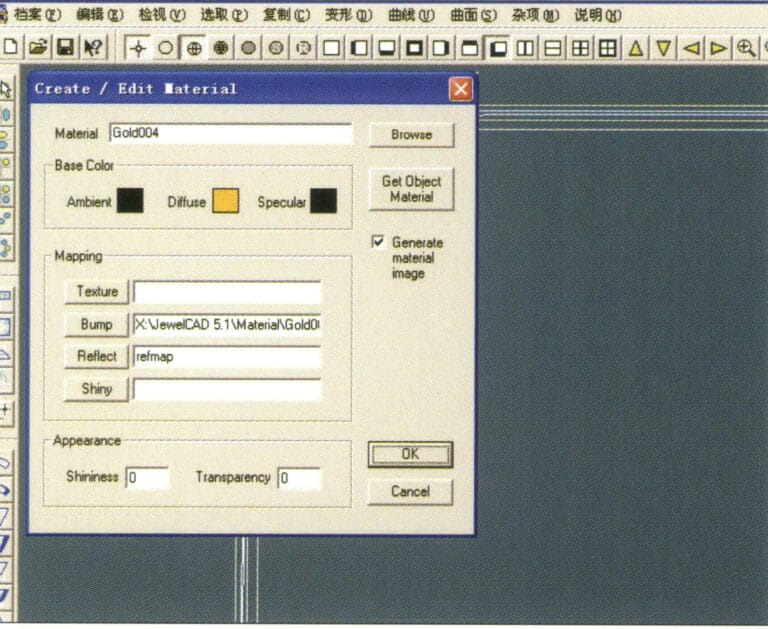Split the view into two rows

[553, 48]
